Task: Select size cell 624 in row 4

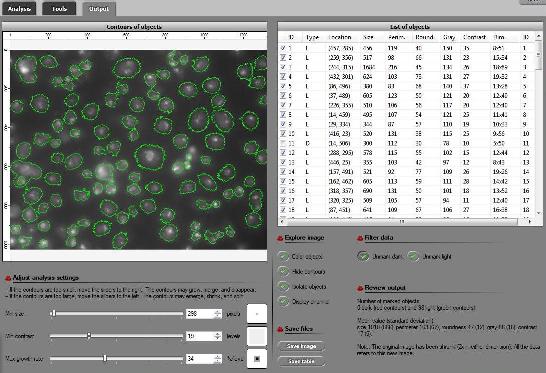Action: pos(367,76)
